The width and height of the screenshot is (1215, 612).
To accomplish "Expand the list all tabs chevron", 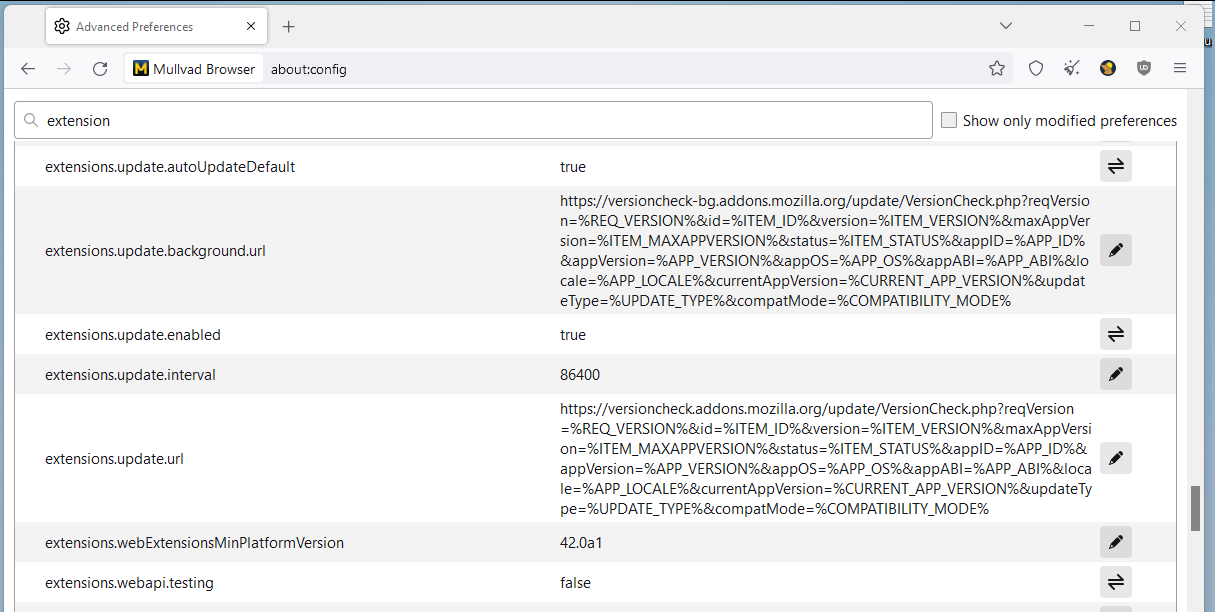I will click(1006, 26).
